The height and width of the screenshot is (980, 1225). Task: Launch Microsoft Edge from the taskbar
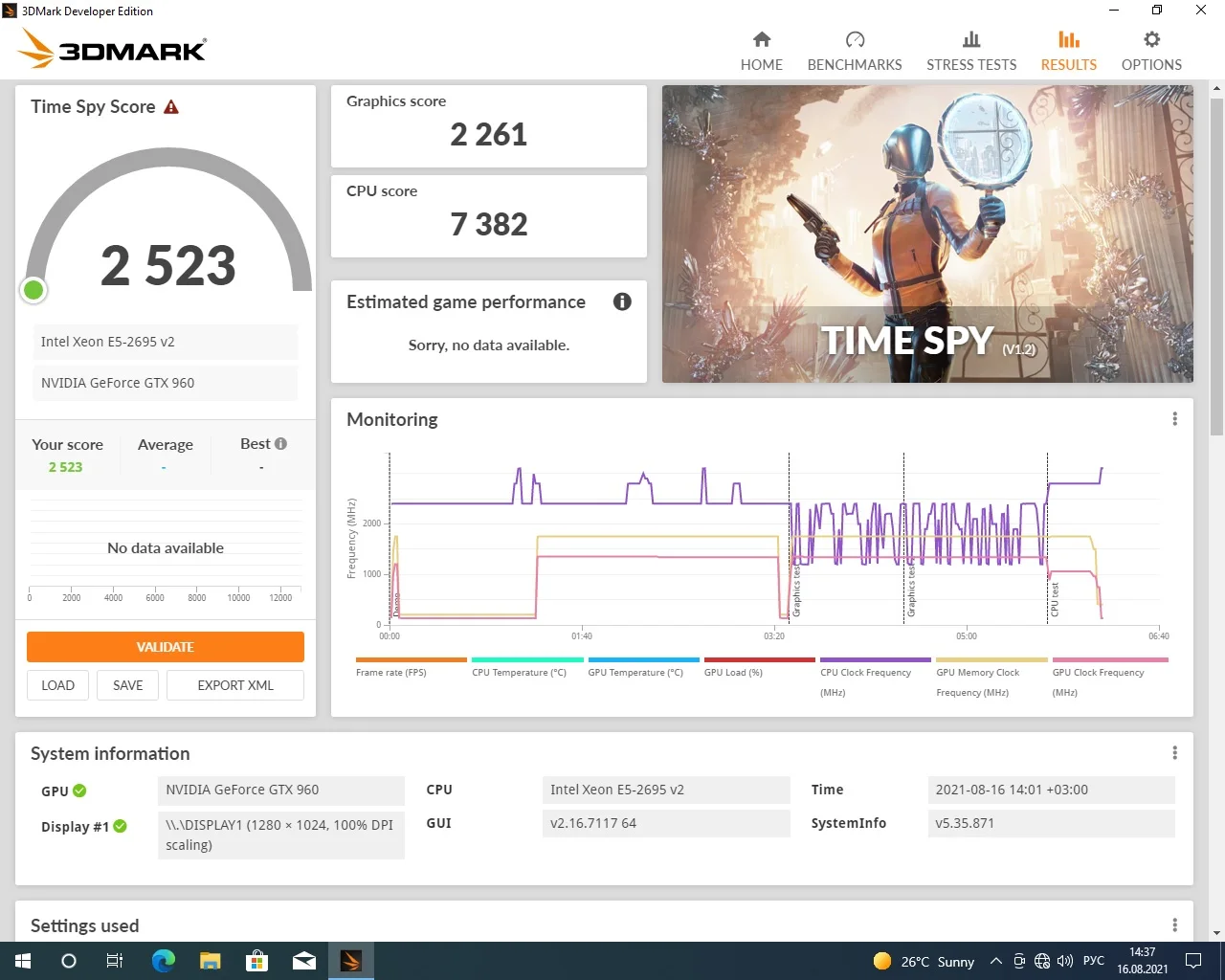[x=164, y=961]
